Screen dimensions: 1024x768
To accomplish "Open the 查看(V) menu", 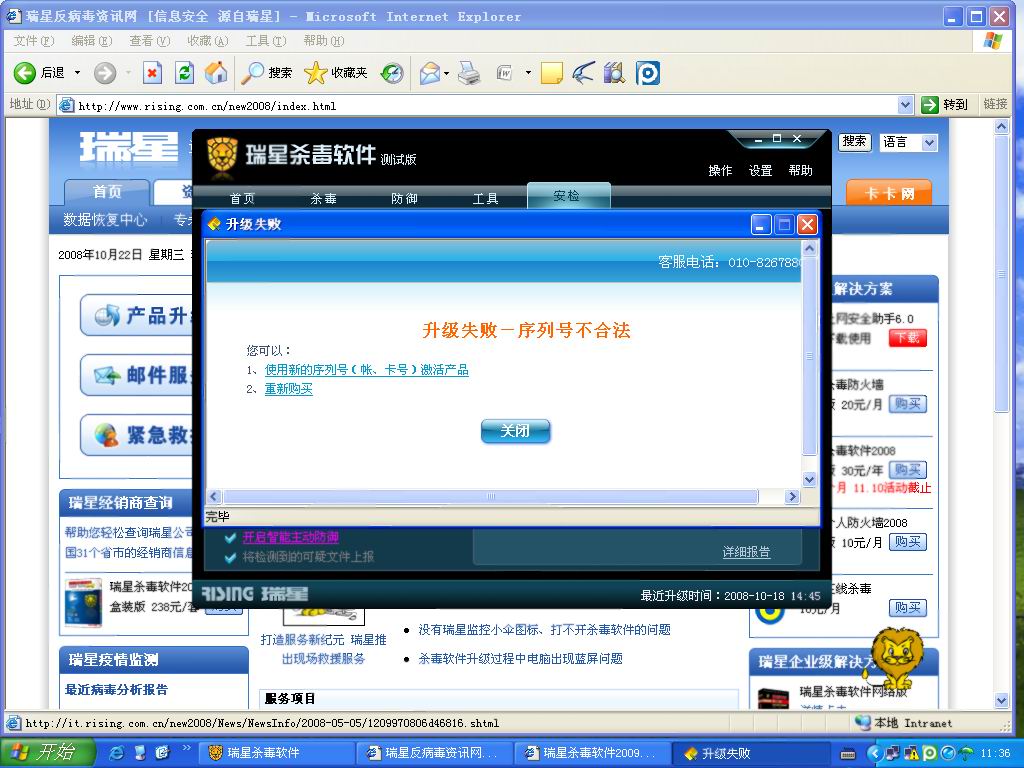I will point(150,40).
